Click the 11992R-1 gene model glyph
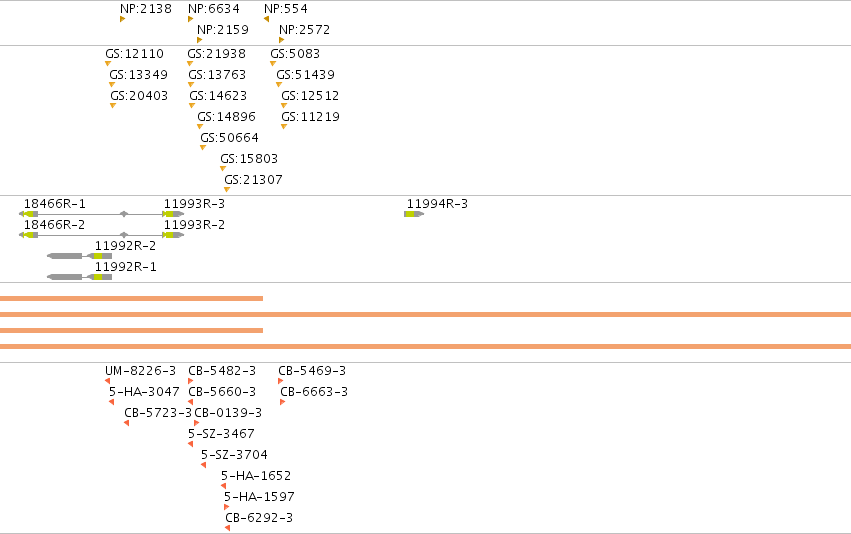 tap(80, 277)
